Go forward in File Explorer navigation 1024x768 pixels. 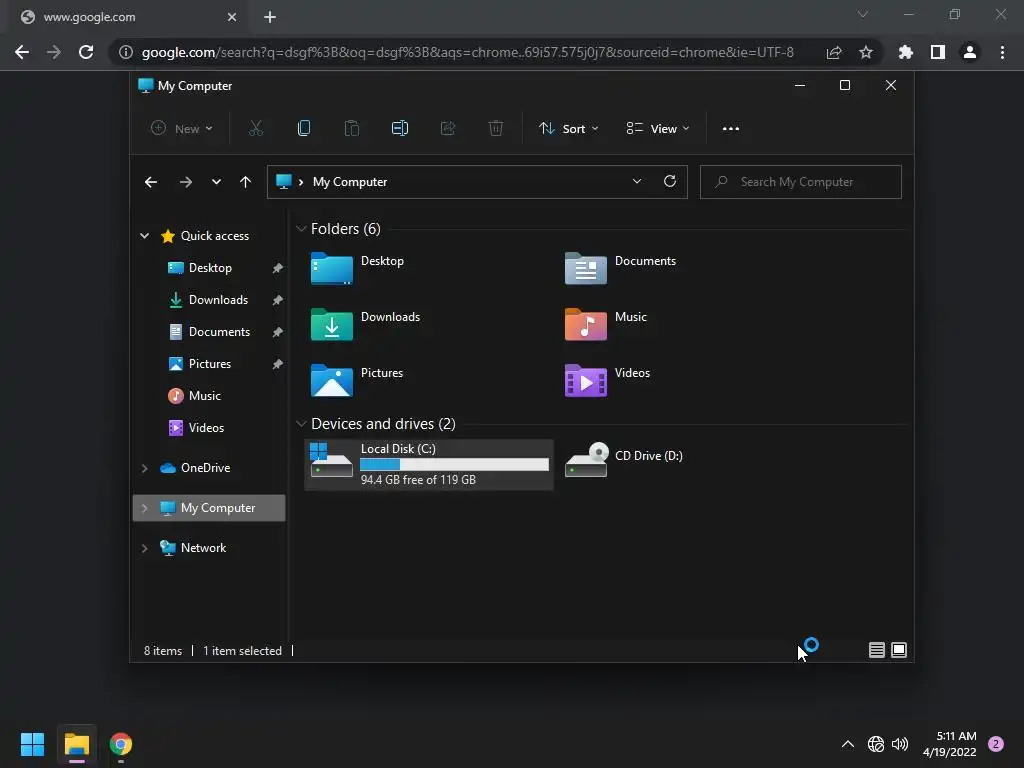pyautogui.click(x=185, y=182)
